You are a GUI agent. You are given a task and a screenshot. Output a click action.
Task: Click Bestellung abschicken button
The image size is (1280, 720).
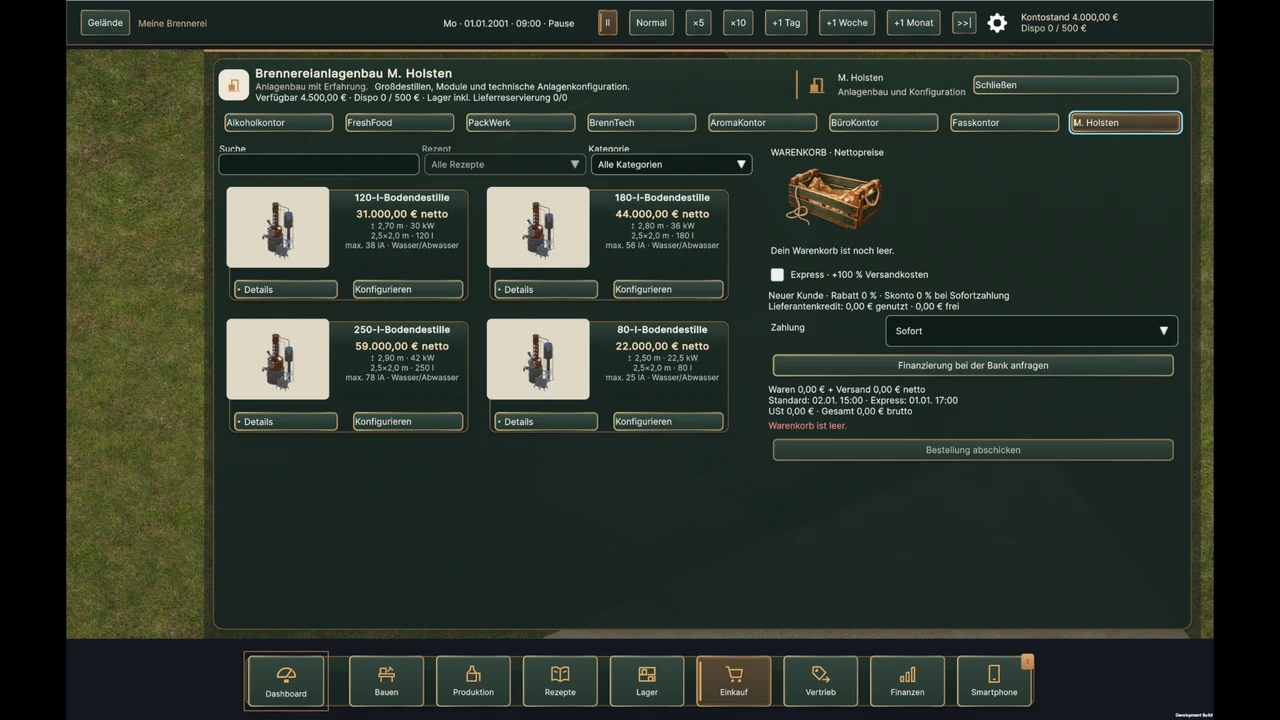coord(973,450)
